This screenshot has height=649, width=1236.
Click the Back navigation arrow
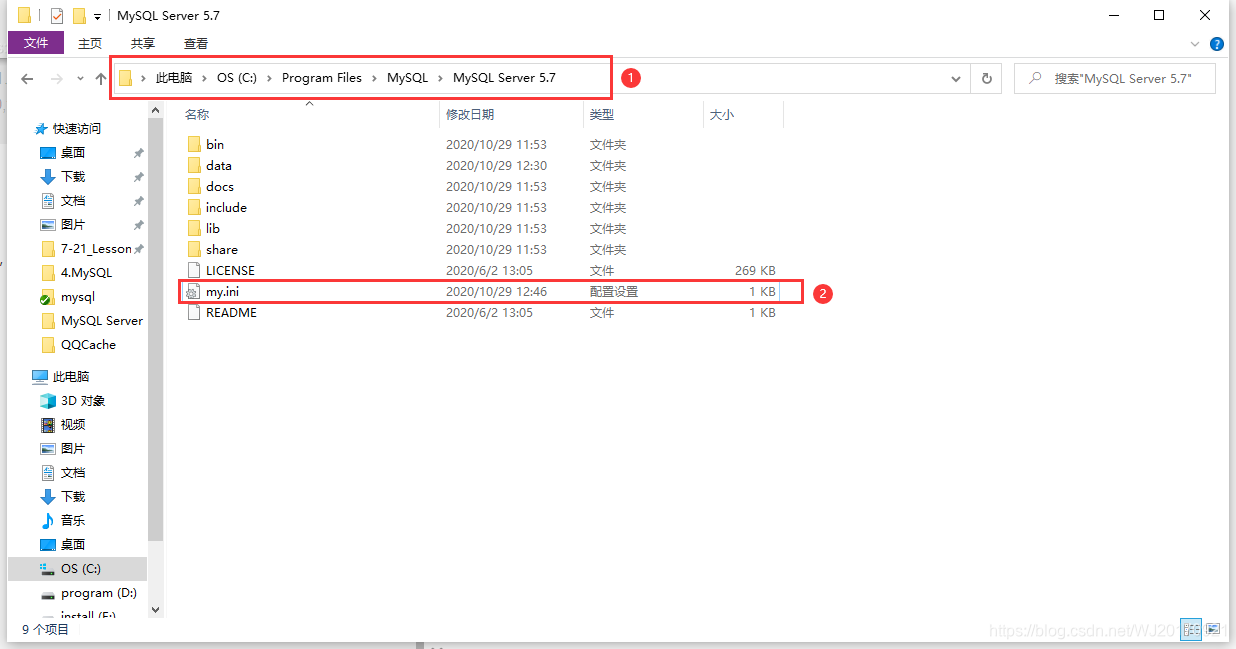click(x=28, y=78)
